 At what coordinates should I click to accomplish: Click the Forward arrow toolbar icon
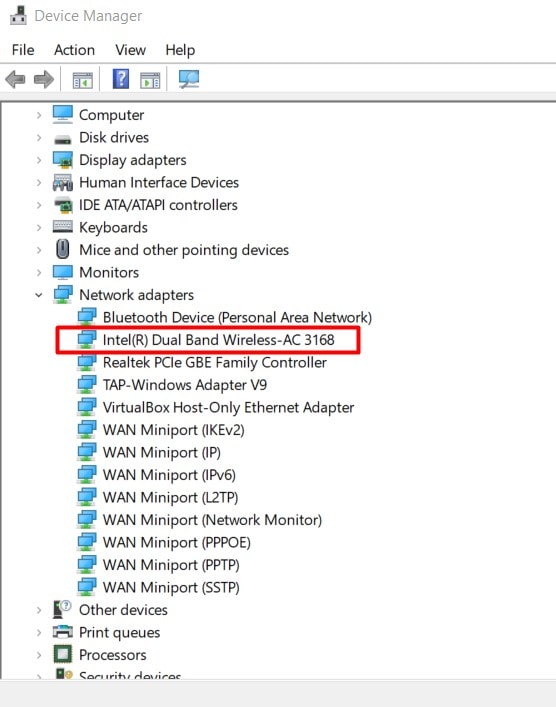[44, 79]
